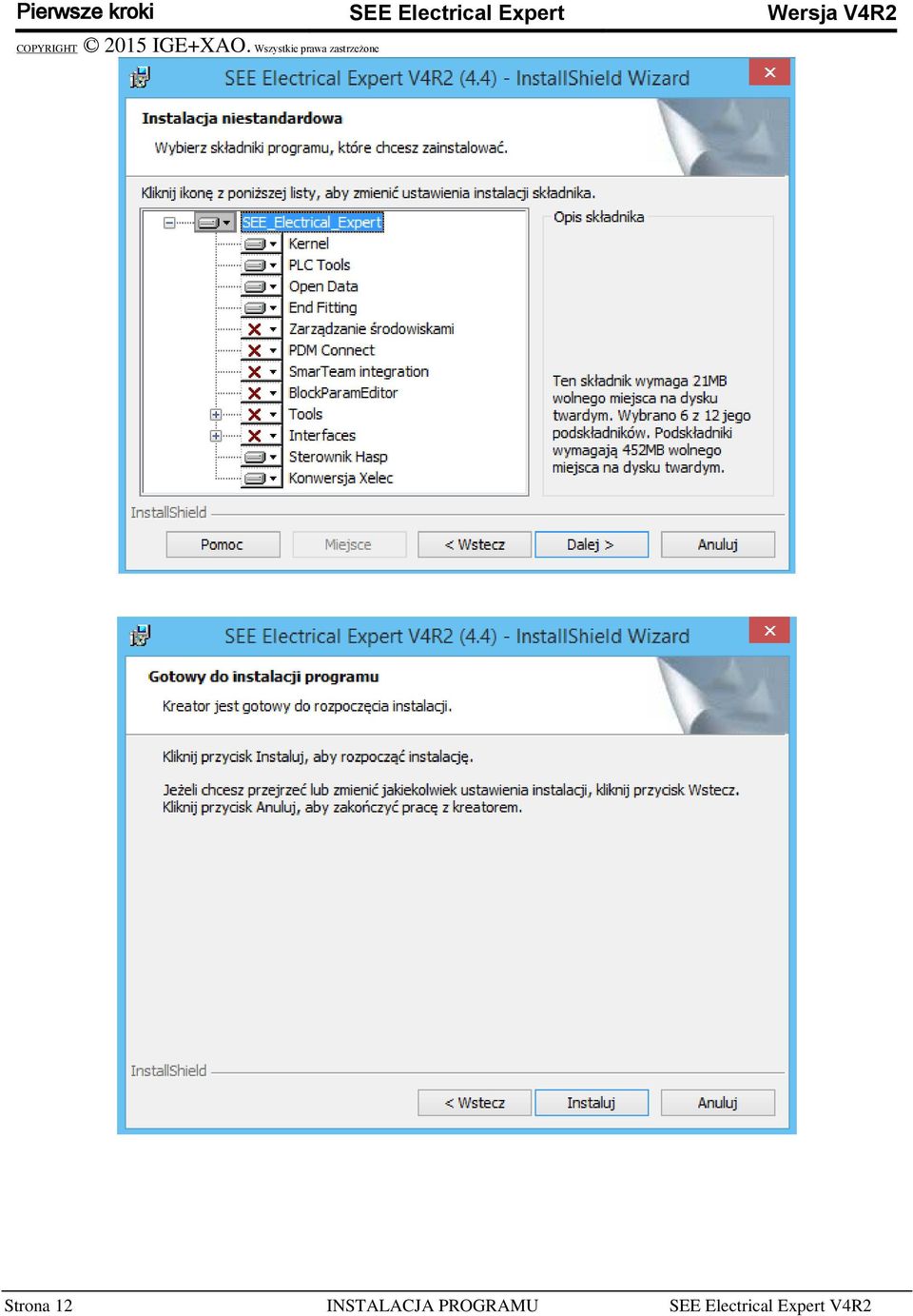913x1316 pixels.
Task: Change Interfaces red X feature icon
Action: pos(261,436)
